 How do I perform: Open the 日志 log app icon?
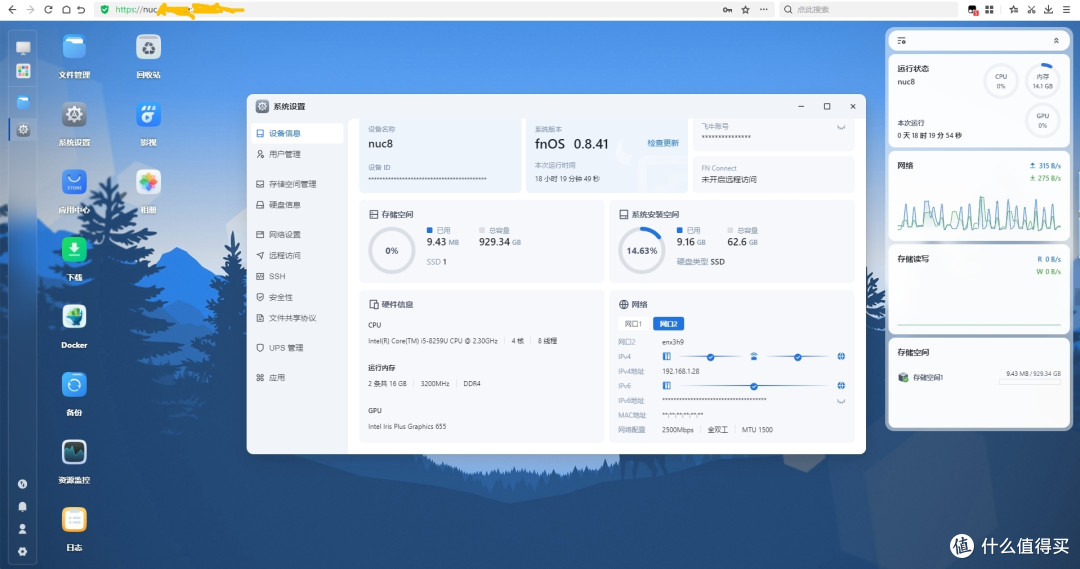74,520
